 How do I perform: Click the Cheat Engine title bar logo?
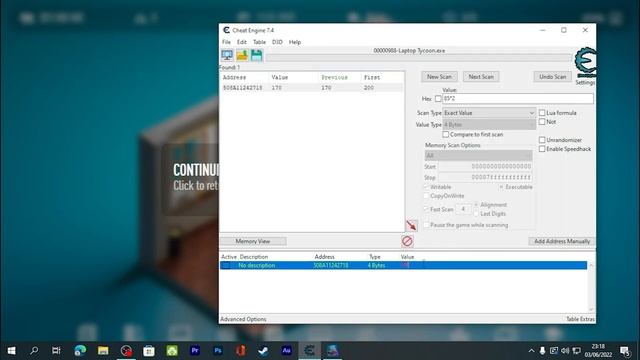[x=227, y=30]
